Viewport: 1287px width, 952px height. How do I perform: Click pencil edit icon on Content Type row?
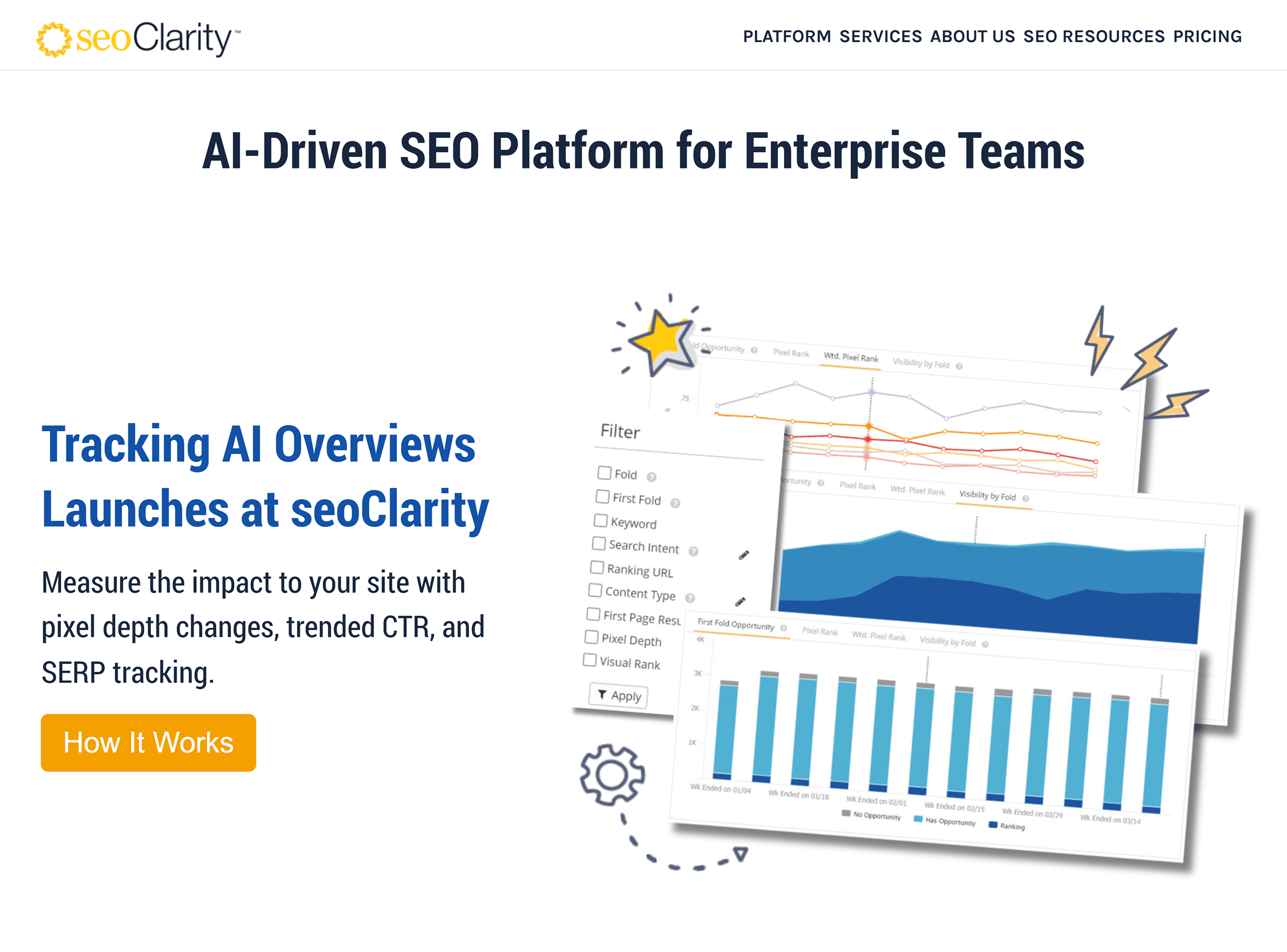(x=740, y=602)
